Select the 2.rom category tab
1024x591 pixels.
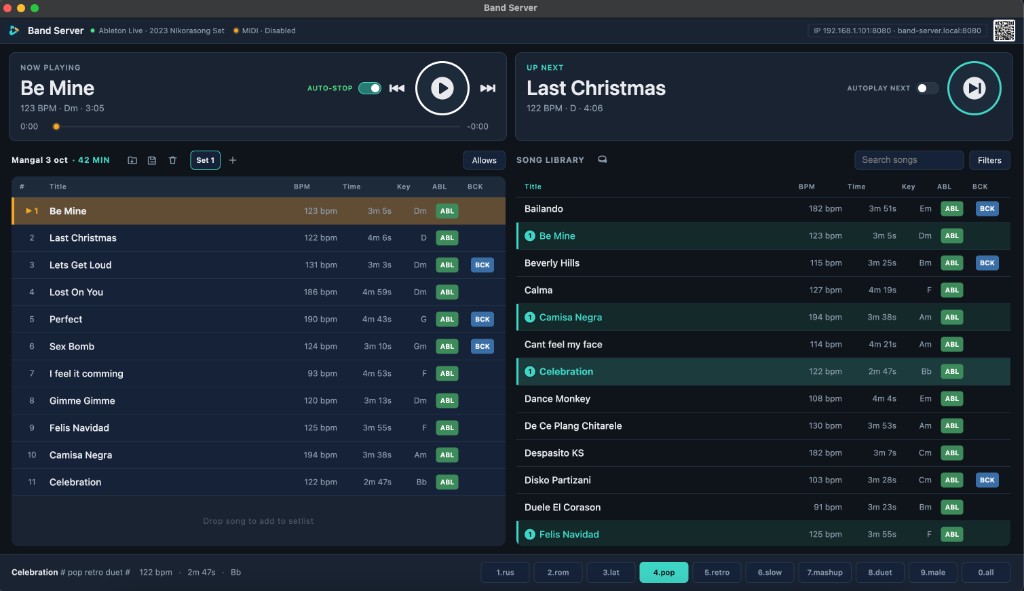558,572
